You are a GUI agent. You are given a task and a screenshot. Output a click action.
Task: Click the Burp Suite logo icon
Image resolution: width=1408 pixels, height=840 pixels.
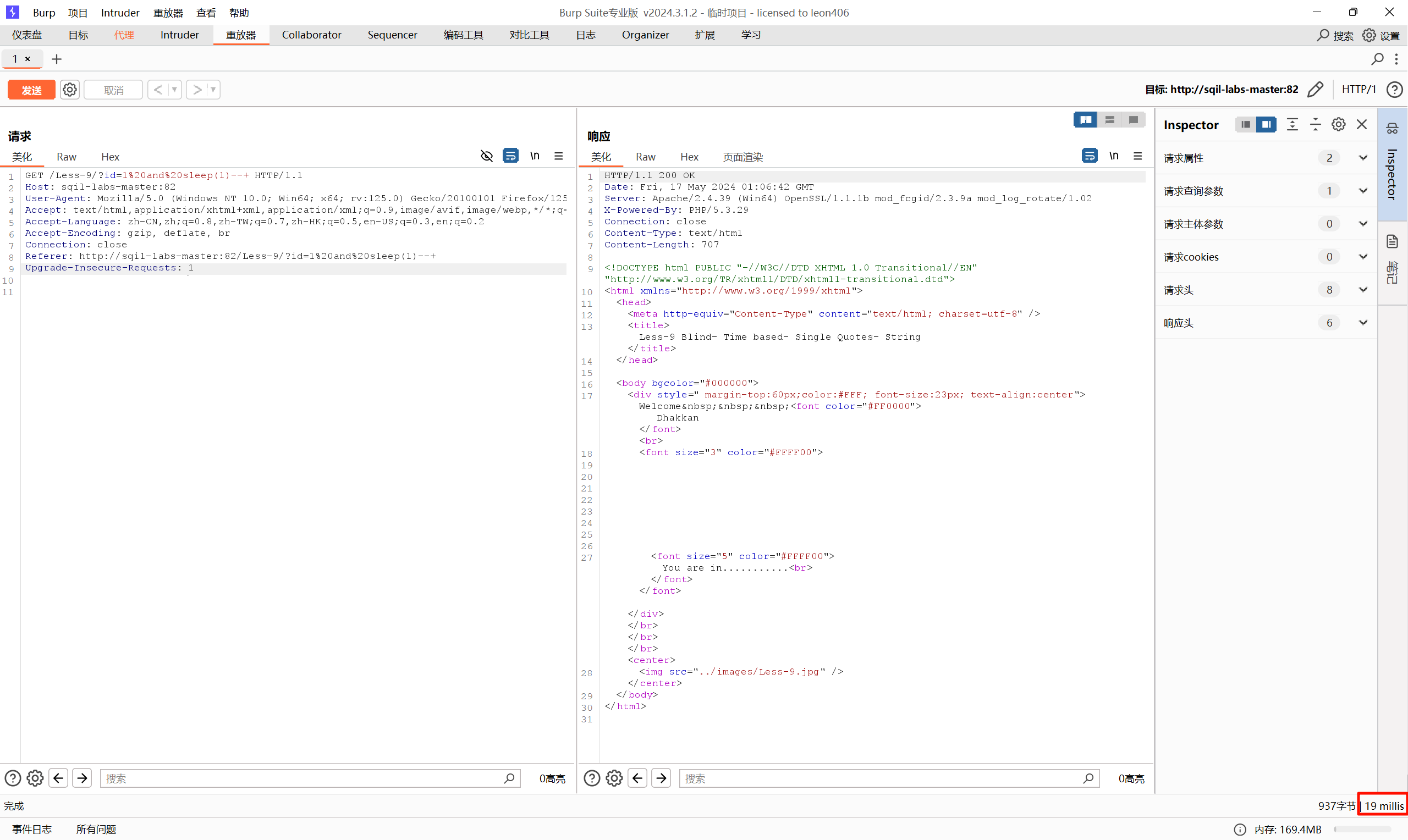coord(13,12)
